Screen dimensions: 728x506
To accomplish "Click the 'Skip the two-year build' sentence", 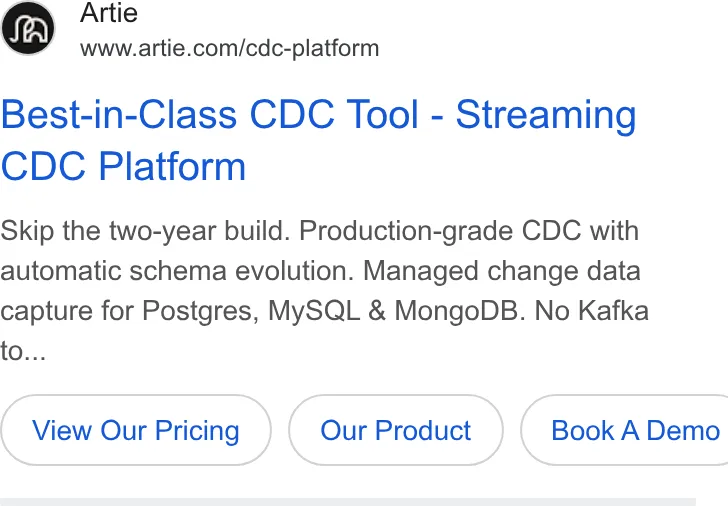I will coord(145,231).
